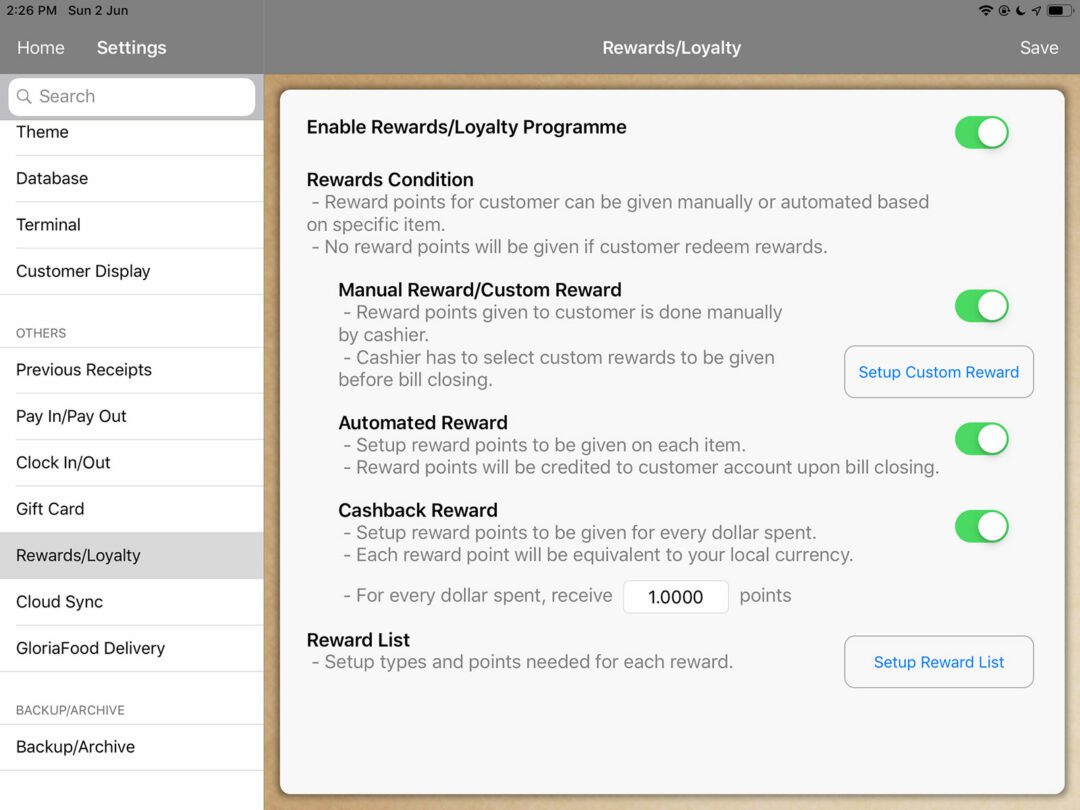Go to Backup/Archive settings
This screenshot has width=1080, height=810.
(75, 747)
